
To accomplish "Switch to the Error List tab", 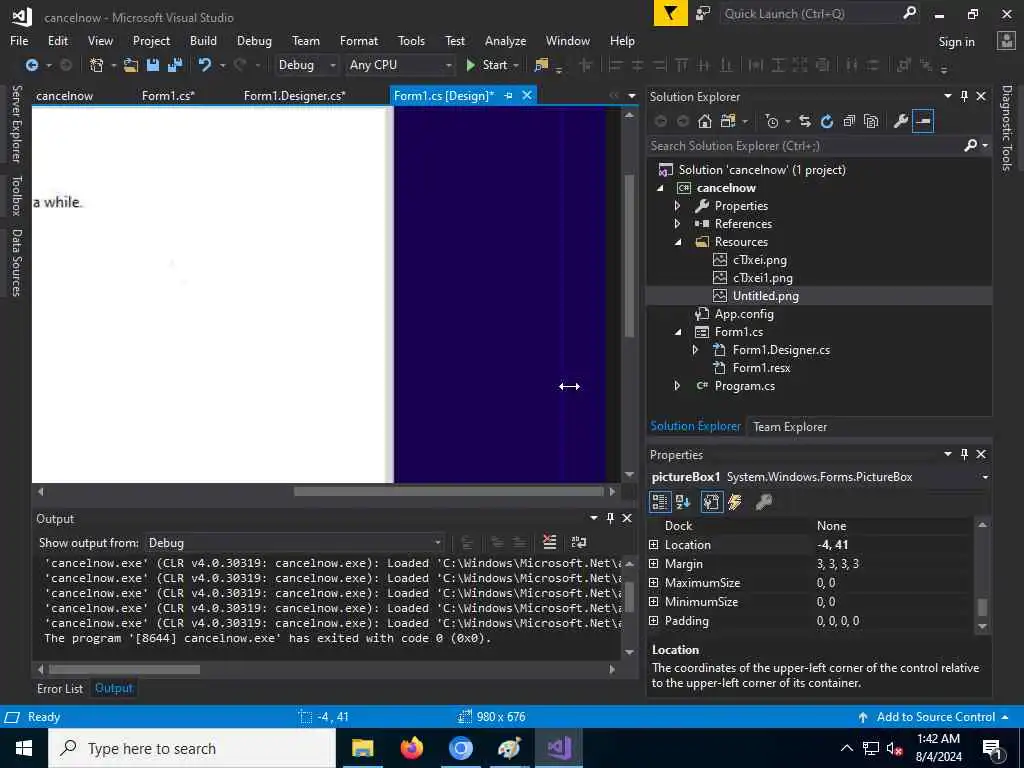I will pyautogui.click(x=60, y=688).
